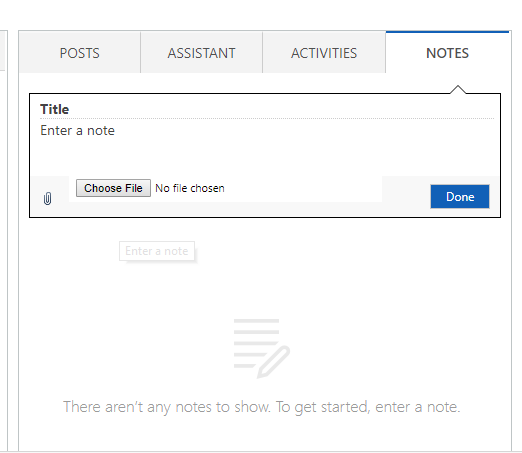This screenshot has height=453, width=522.
Task: Click the paperclip attachment icon
Action: tap(48, 199)
